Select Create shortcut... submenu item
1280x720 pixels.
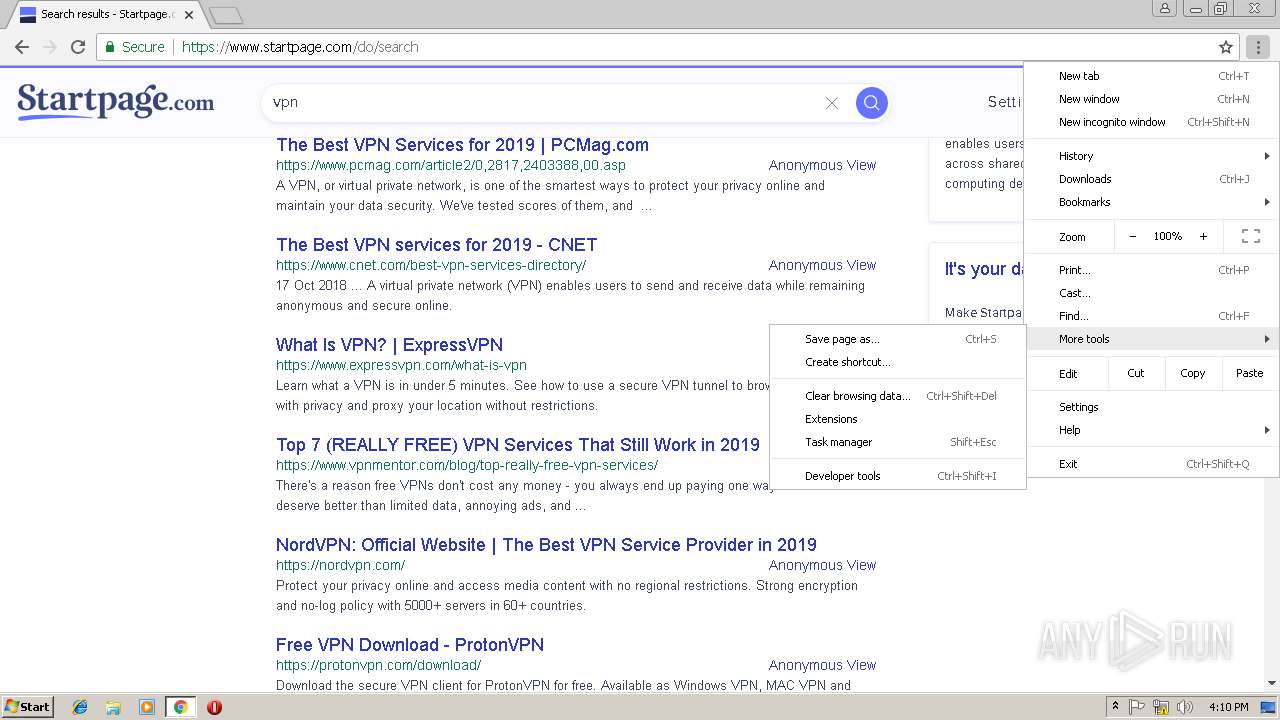(898, 362)
